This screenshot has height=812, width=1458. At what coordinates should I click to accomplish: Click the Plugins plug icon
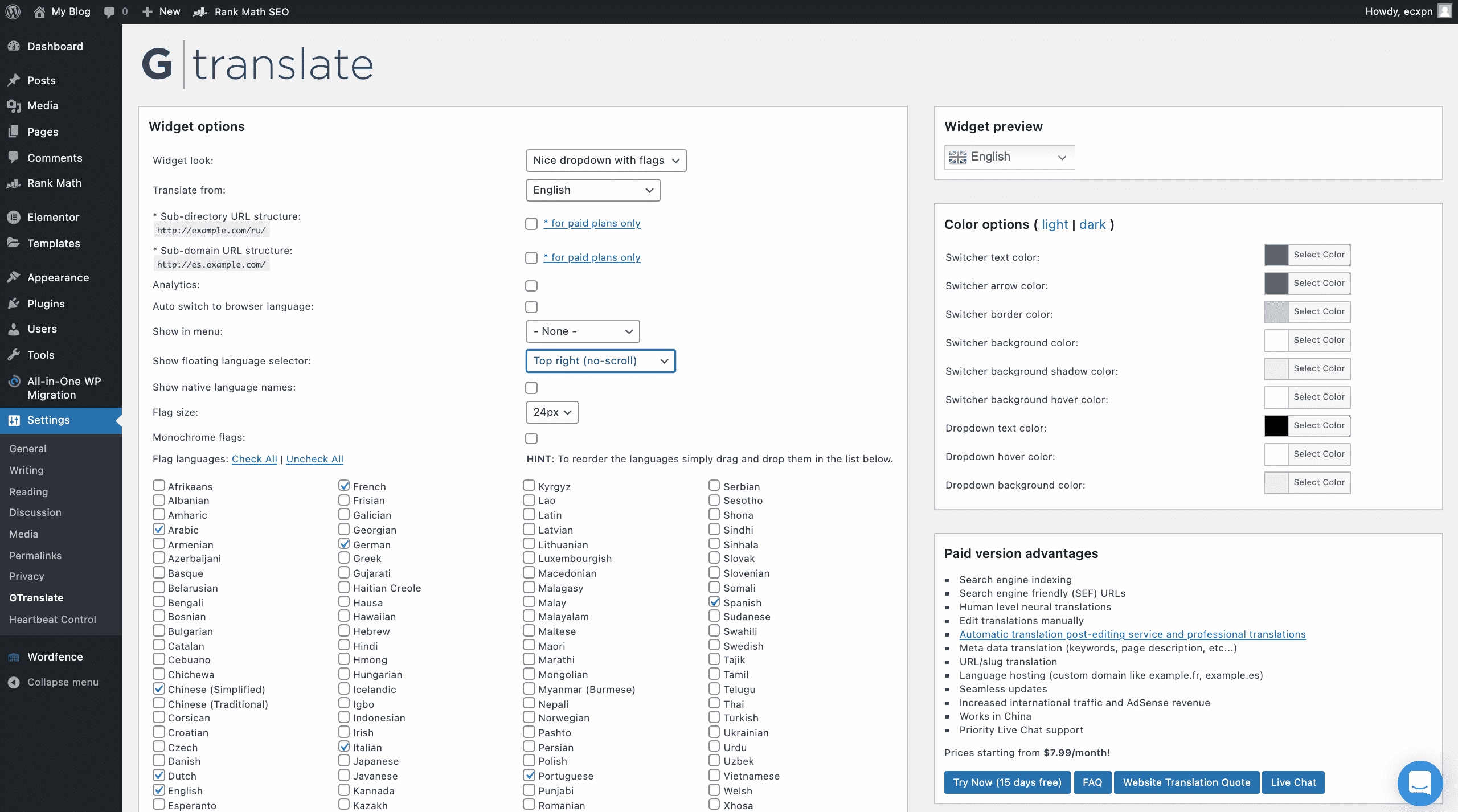[14, 304]
